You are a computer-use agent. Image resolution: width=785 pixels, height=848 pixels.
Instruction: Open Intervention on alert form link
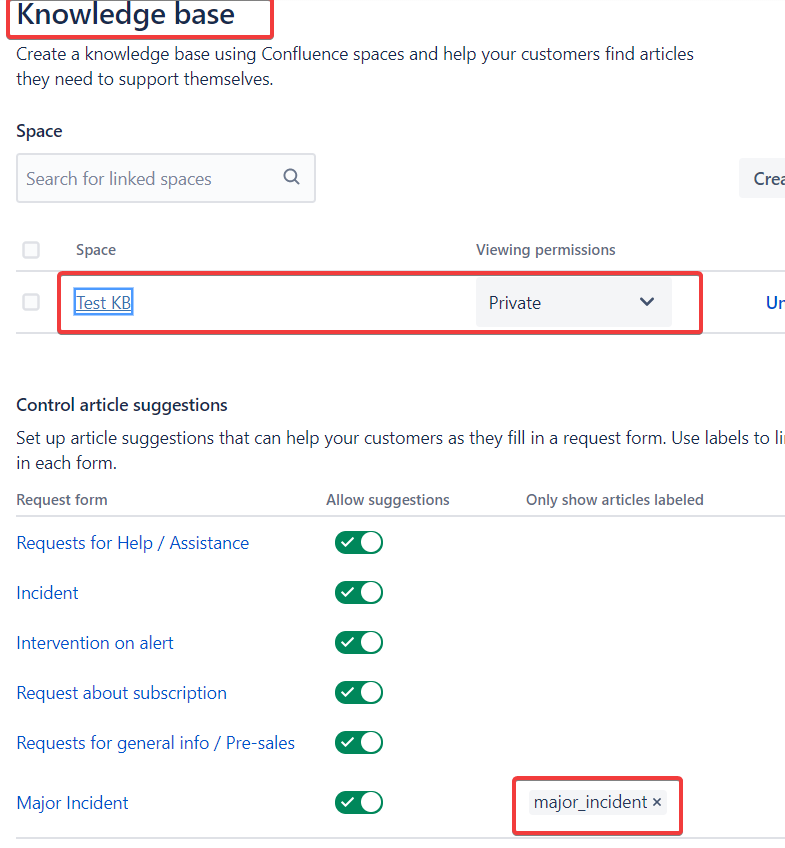95,643
